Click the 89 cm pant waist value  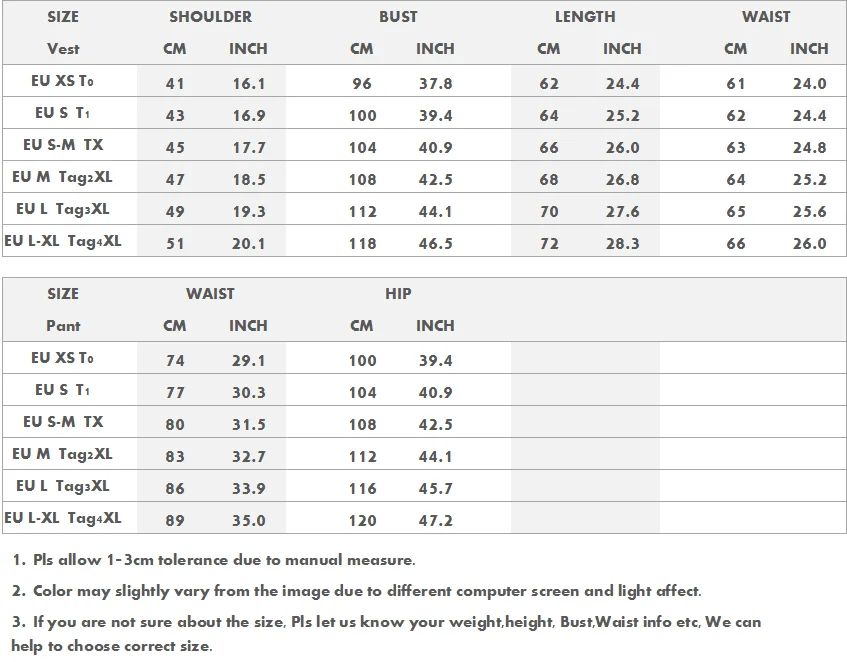coord(175,521)
